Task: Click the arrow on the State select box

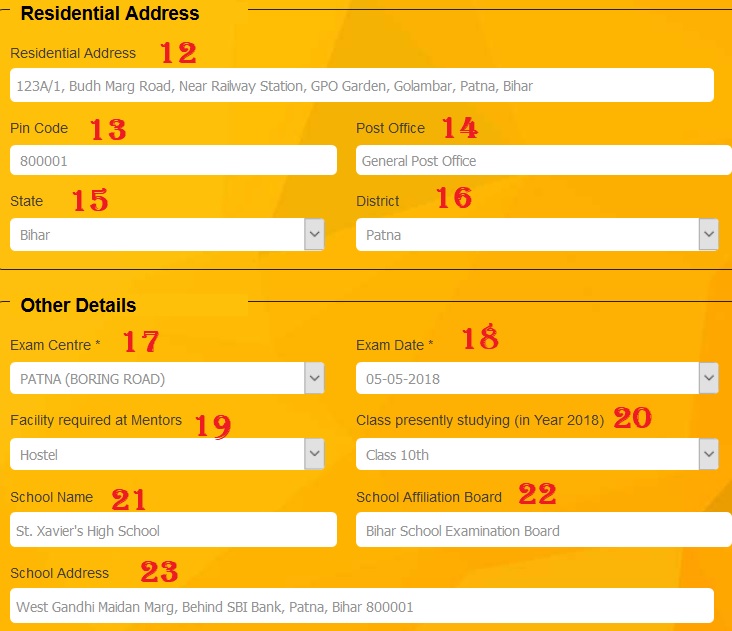Action: tap(315, 235)
